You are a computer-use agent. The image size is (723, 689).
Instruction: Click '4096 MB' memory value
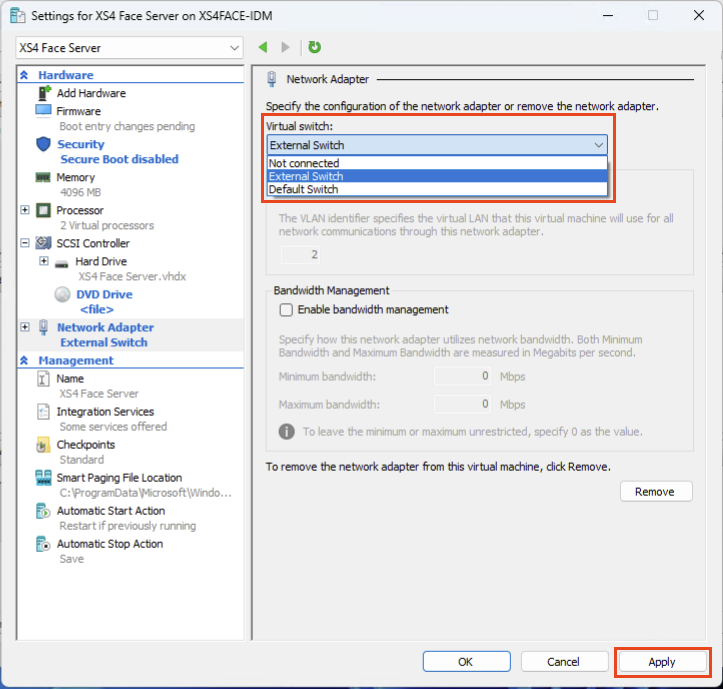(x=80, y=192)
